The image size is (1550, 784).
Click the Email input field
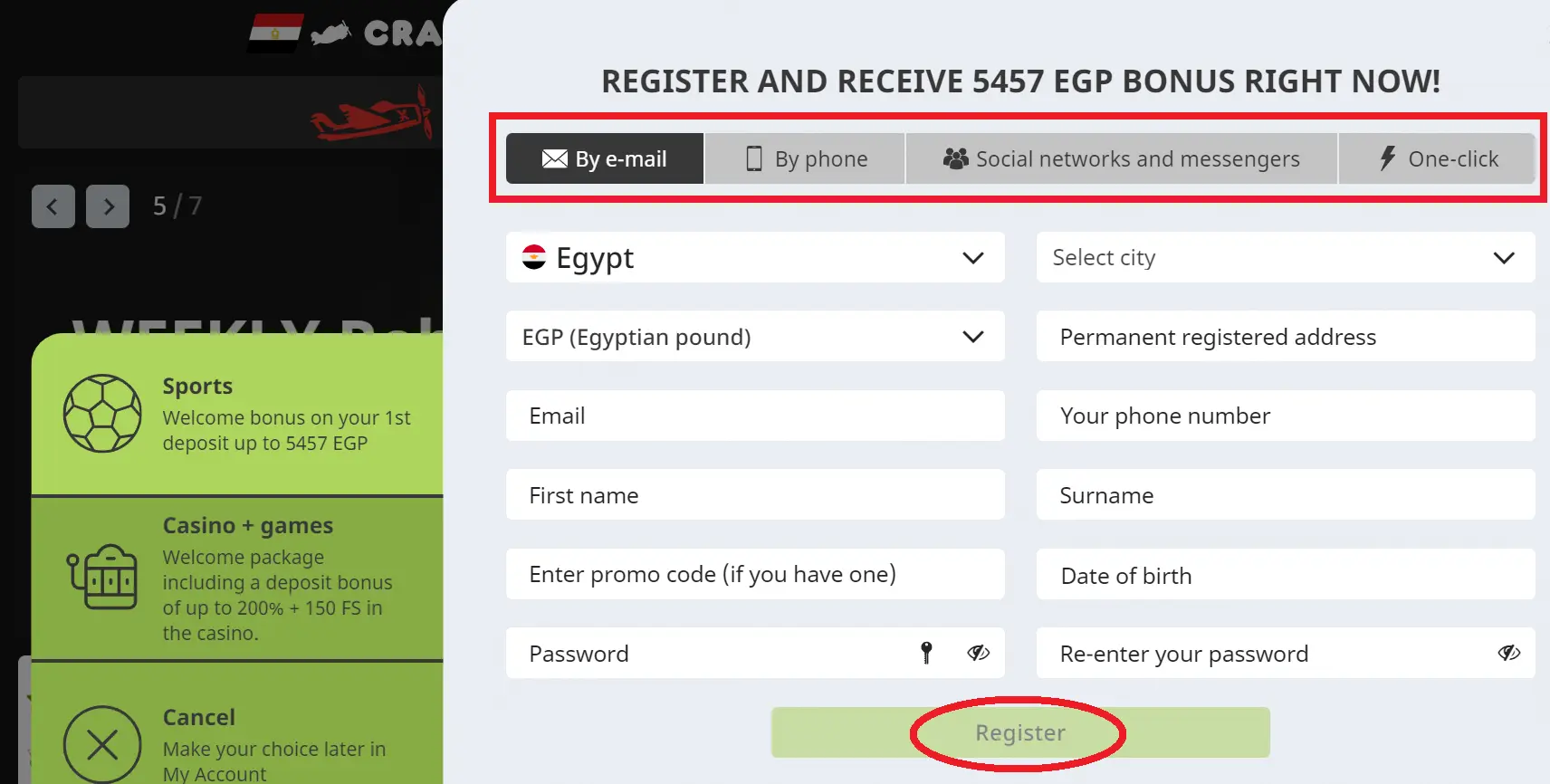coord(755,416)
